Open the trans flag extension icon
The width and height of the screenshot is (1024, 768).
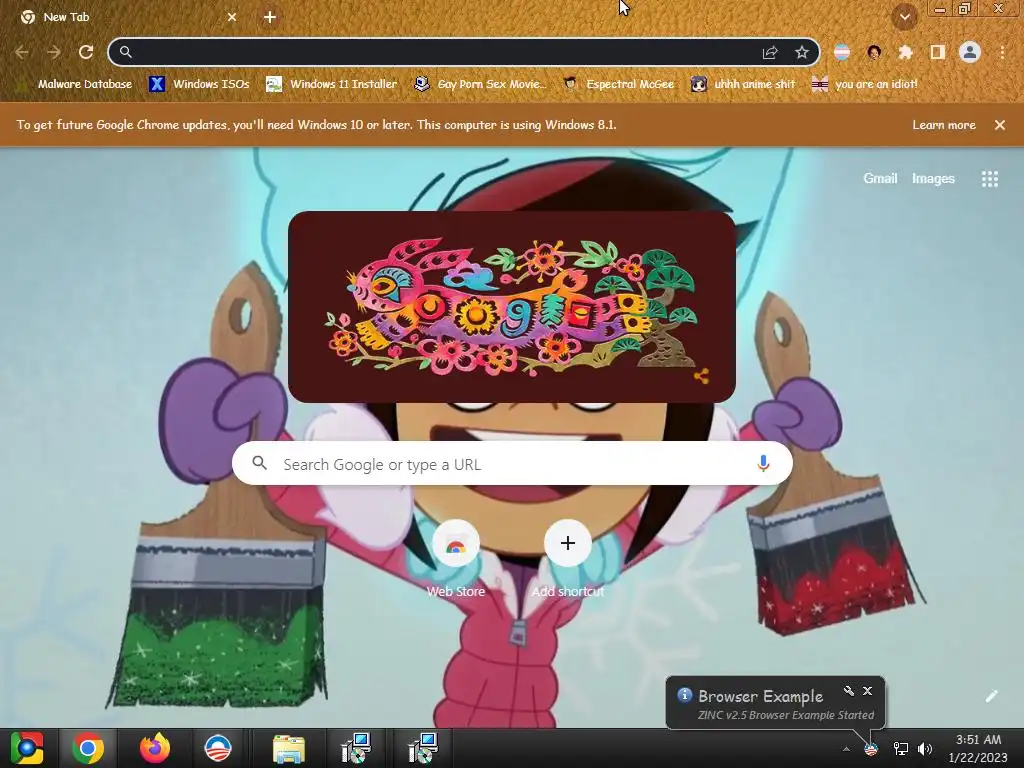pyautogui.click(x=842, y=52)
